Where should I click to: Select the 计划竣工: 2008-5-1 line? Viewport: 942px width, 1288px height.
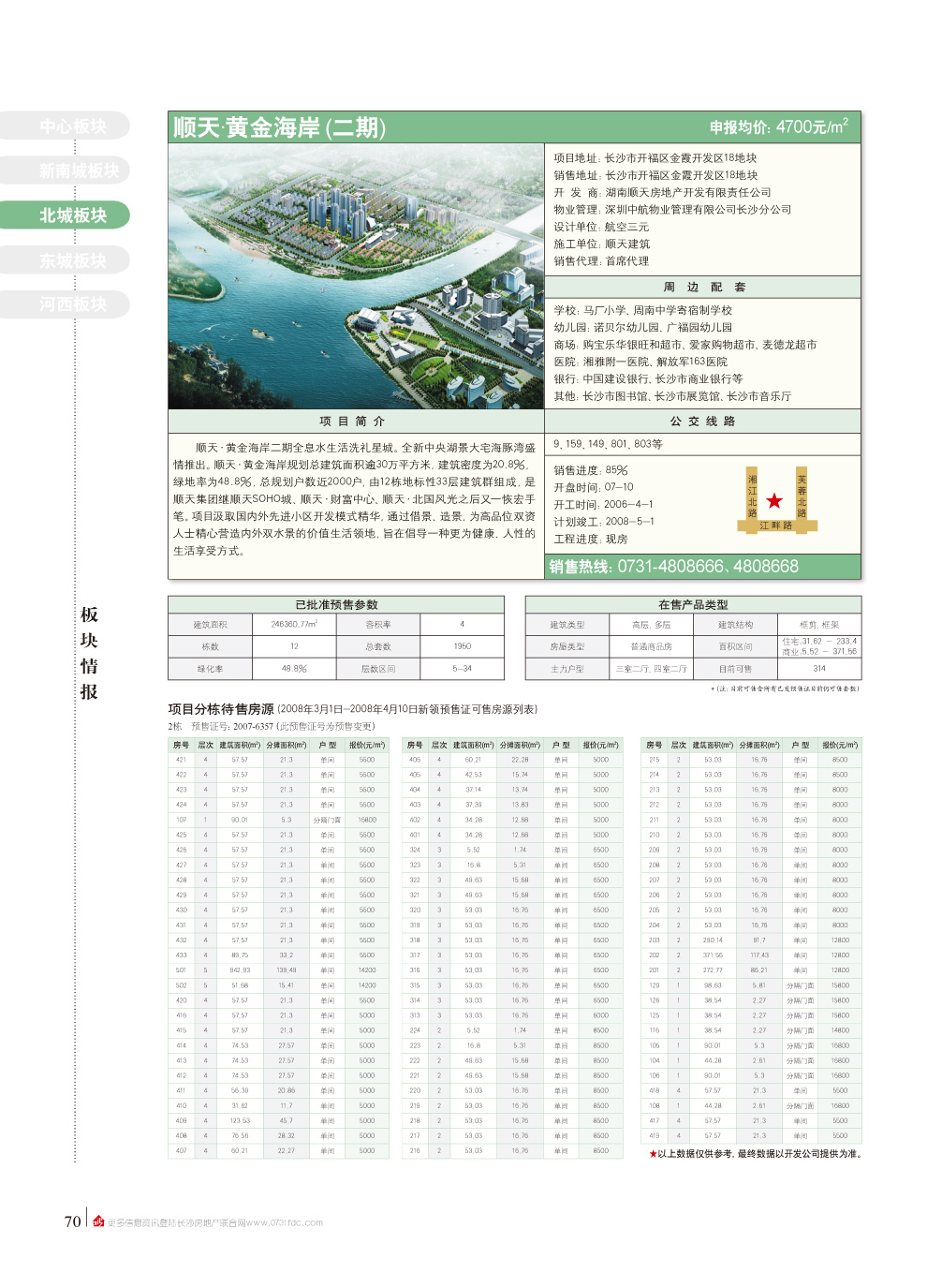tap(604, 522)
